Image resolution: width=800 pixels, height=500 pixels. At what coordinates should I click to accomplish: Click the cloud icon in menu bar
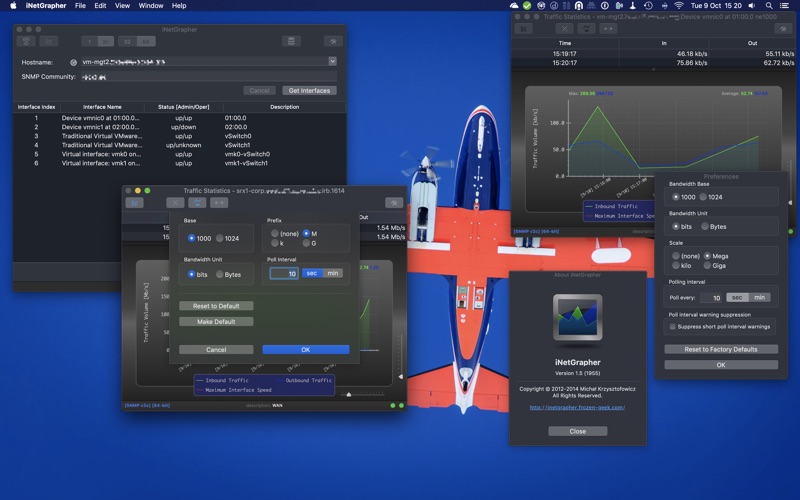pyautogui.click(x=514, y=6)
